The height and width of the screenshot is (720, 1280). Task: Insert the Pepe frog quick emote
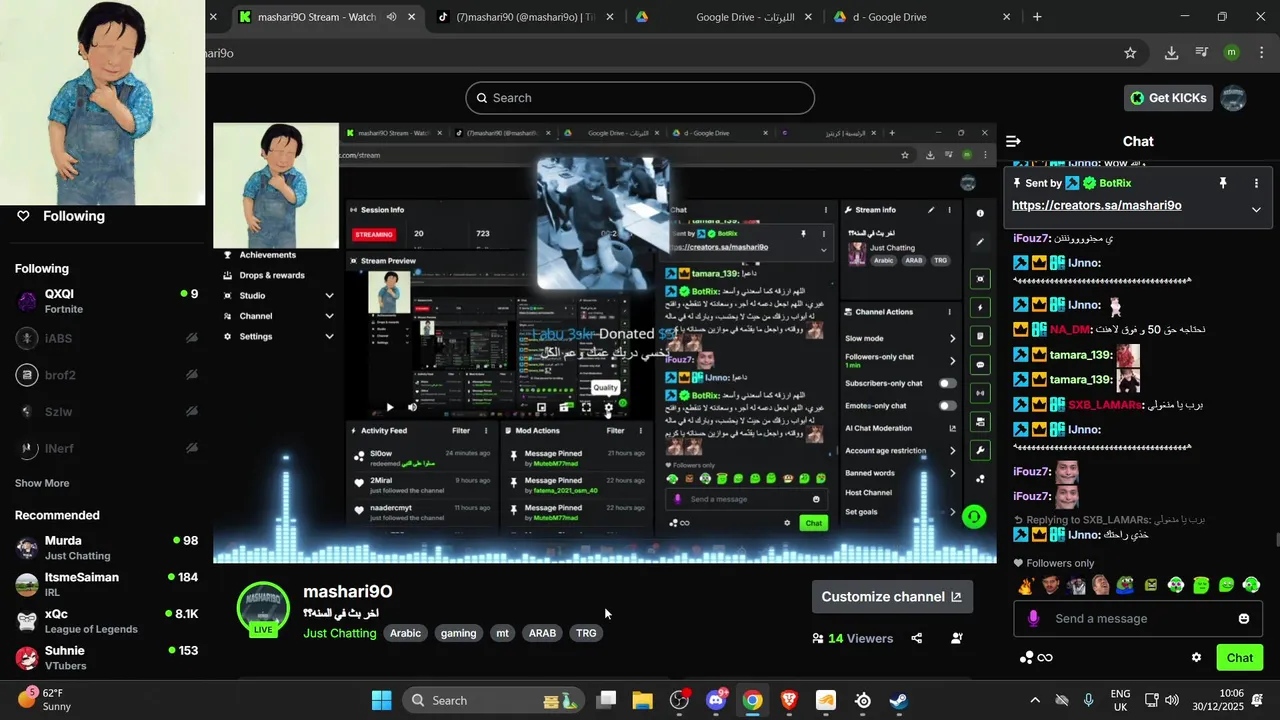pyautogui.click(x=1126, y=586)
